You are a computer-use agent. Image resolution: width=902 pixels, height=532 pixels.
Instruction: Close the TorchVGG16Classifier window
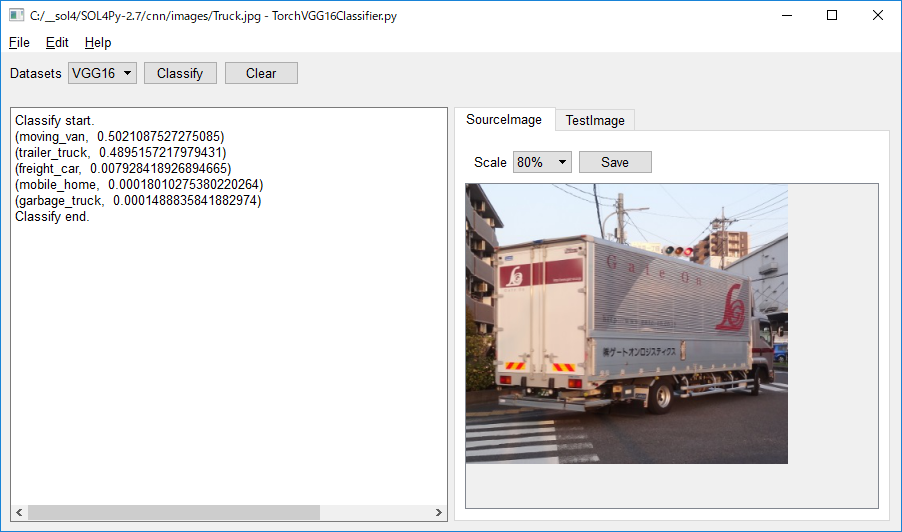[877, 16]
